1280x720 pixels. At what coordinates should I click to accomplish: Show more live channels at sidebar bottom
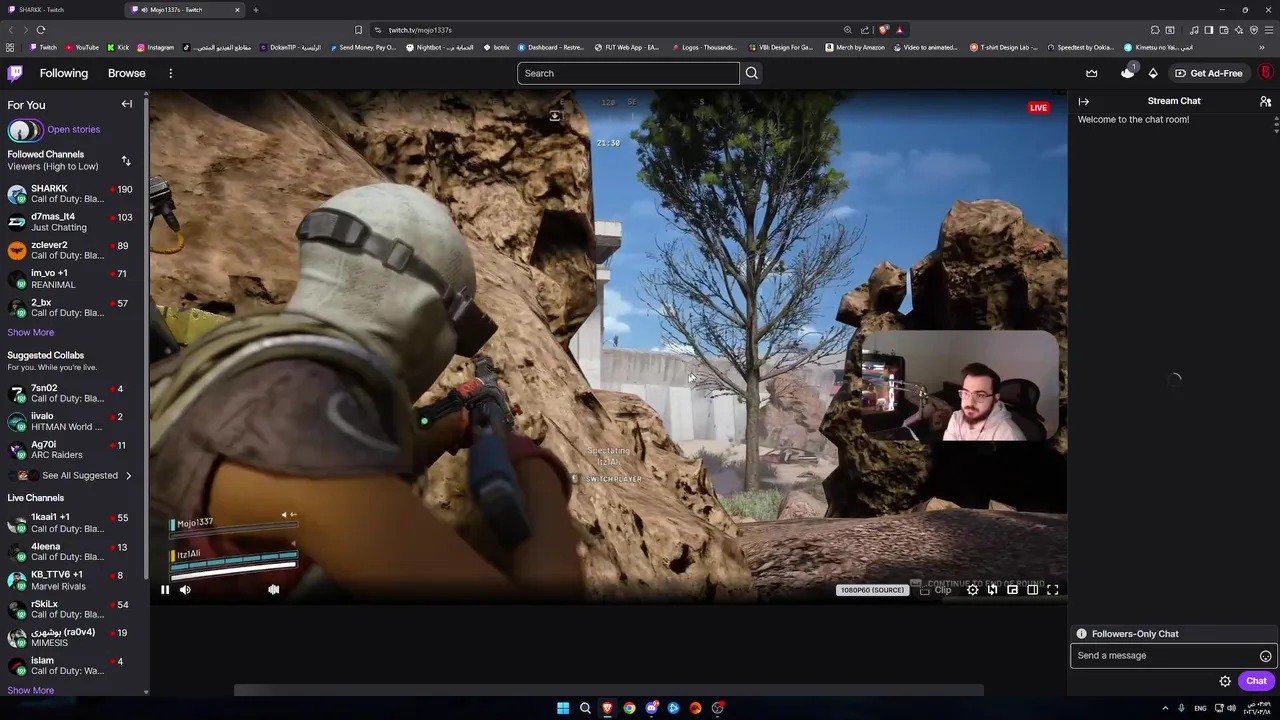(31, 690)
